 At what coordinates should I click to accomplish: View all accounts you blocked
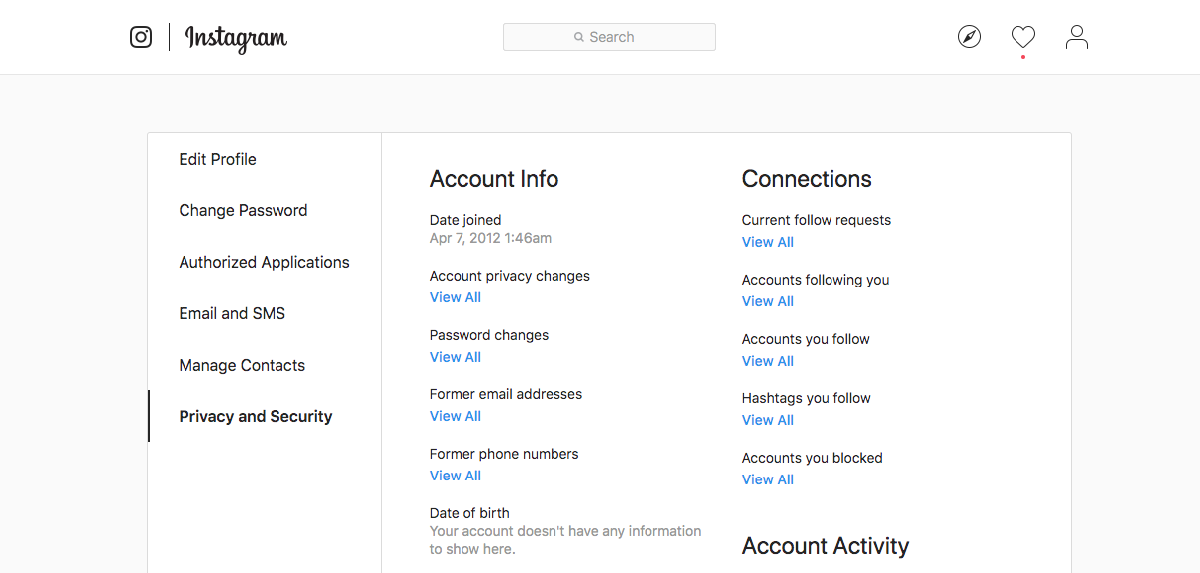click(767, 479)
